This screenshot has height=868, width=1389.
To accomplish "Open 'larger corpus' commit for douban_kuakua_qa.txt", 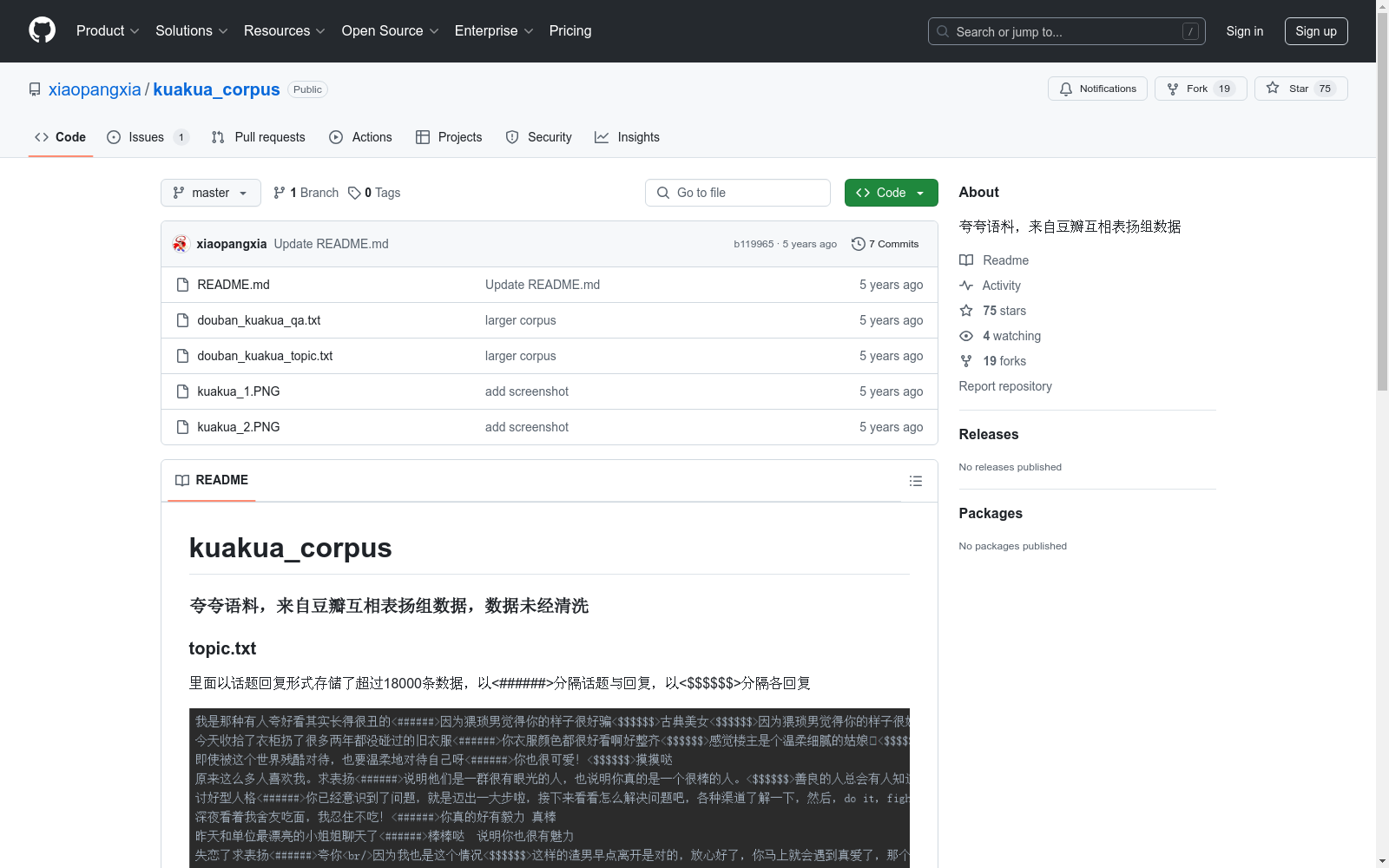I will point(521,320).
